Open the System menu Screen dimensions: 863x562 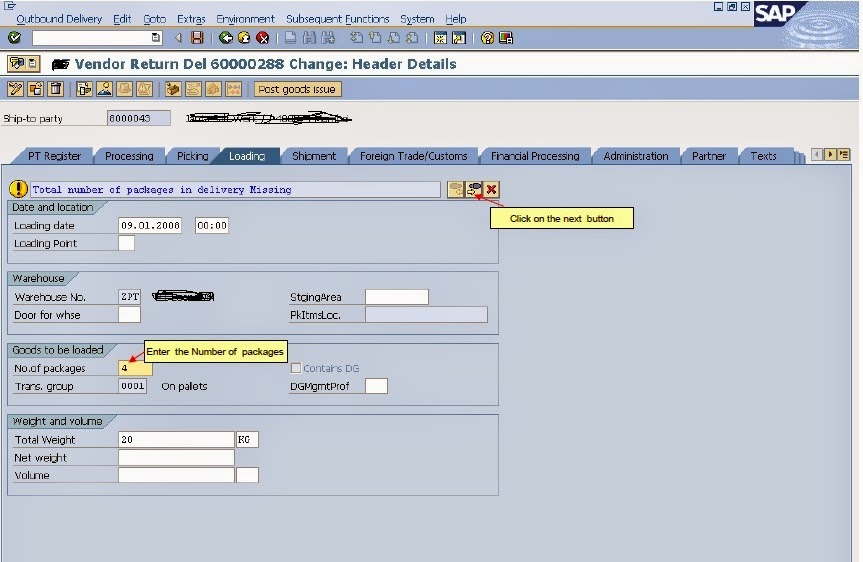pyautogui.click(x=417, y=19)
